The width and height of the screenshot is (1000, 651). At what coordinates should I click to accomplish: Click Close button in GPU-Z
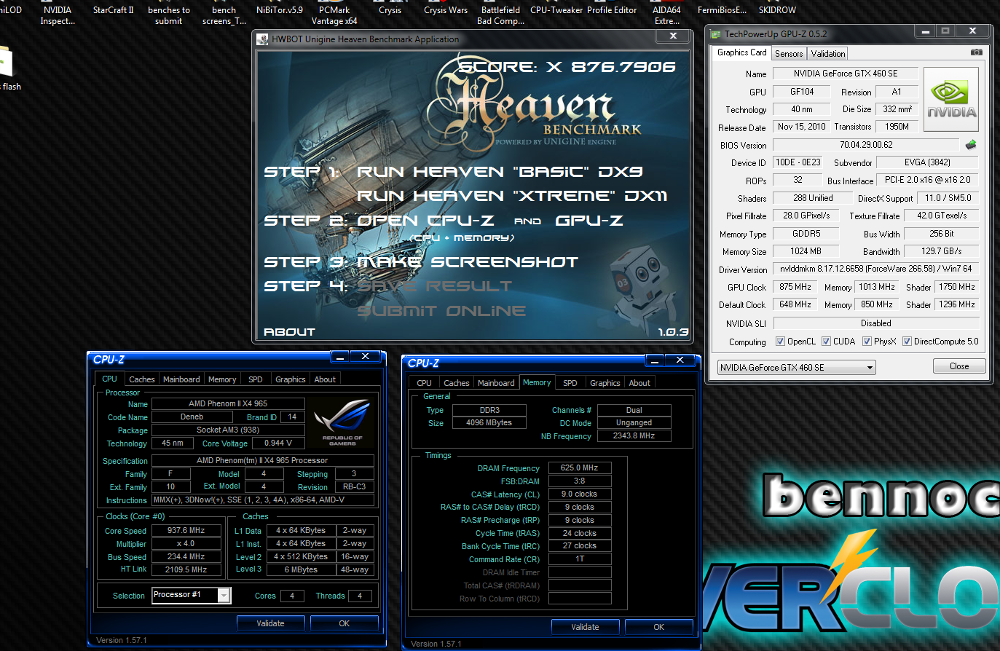(x=959, y=366)
